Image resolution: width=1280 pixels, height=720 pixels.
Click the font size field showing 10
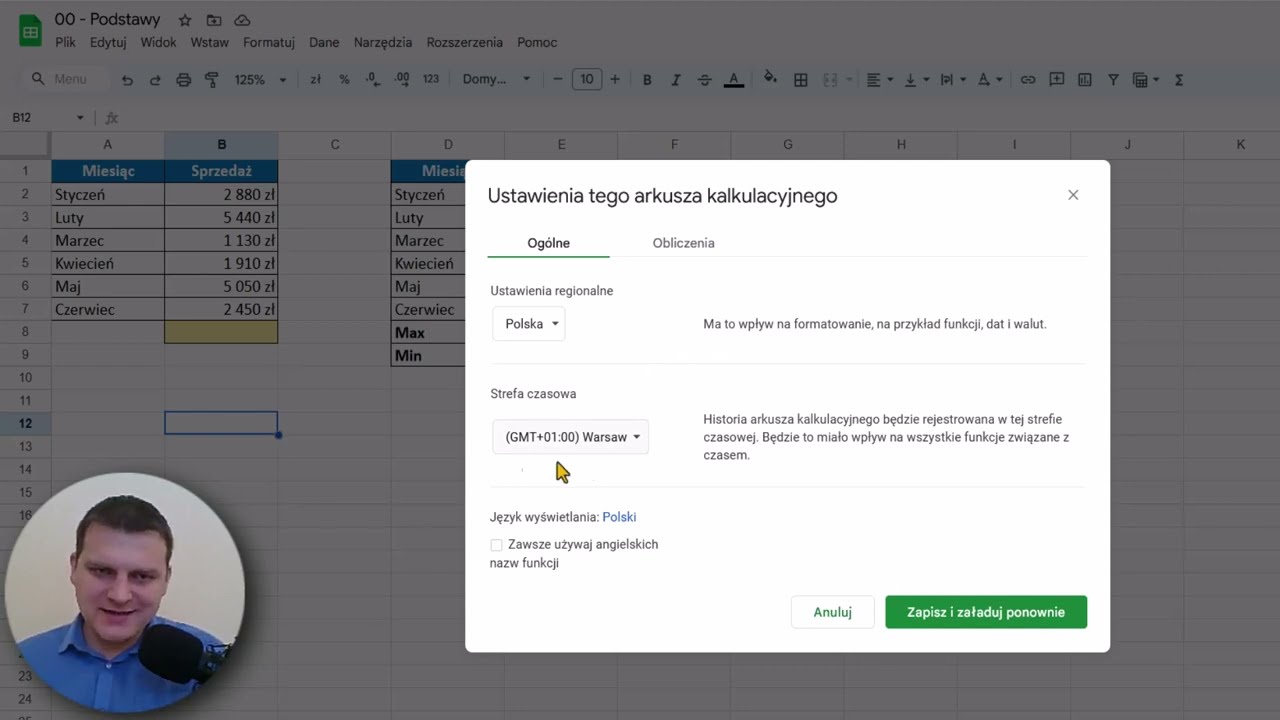coord(586,80)
